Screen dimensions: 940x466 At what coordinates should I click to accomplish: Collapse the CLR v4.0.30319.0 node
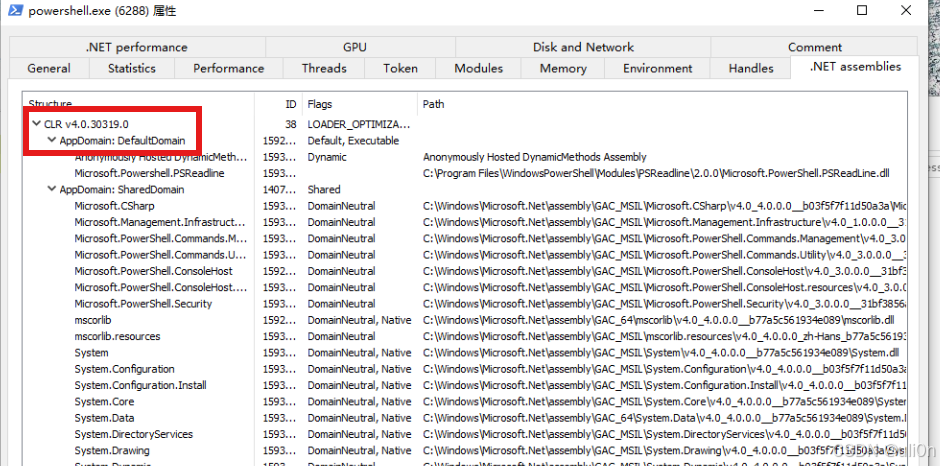(x=37, y=124)
